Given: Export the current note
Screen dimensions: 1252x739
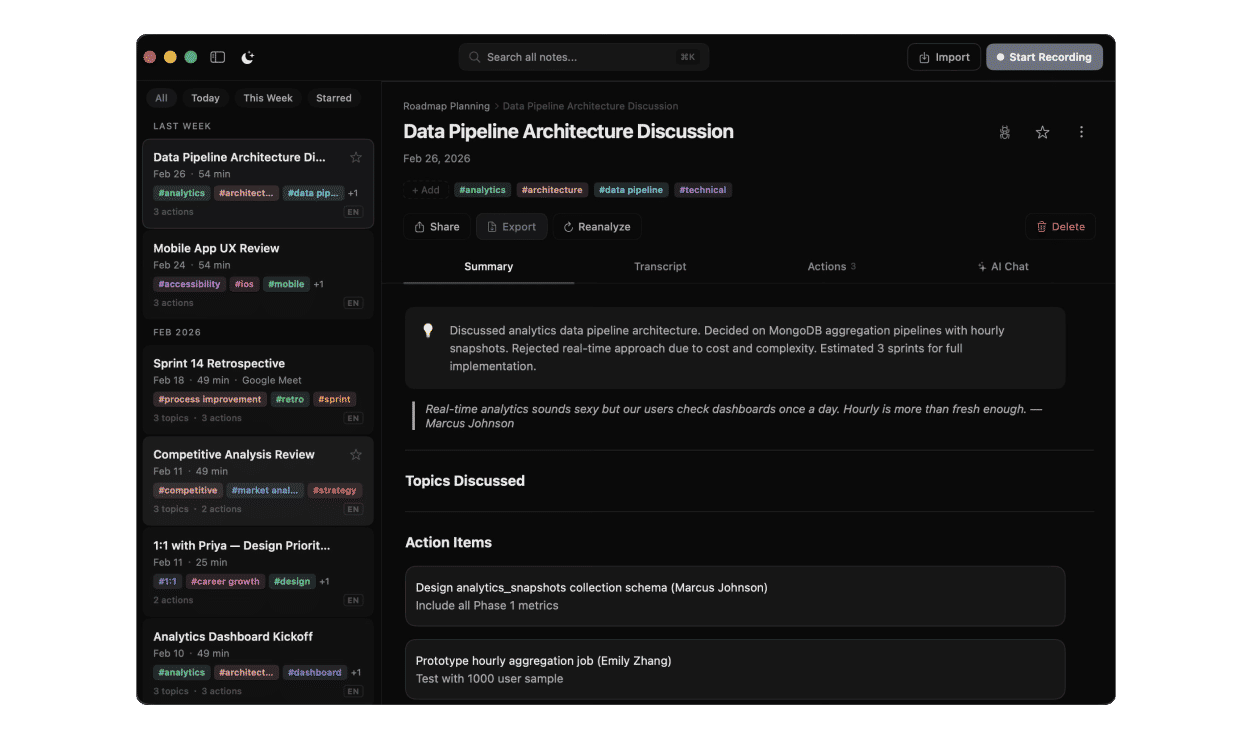Looking at the screenshot, I should [511, 227].
